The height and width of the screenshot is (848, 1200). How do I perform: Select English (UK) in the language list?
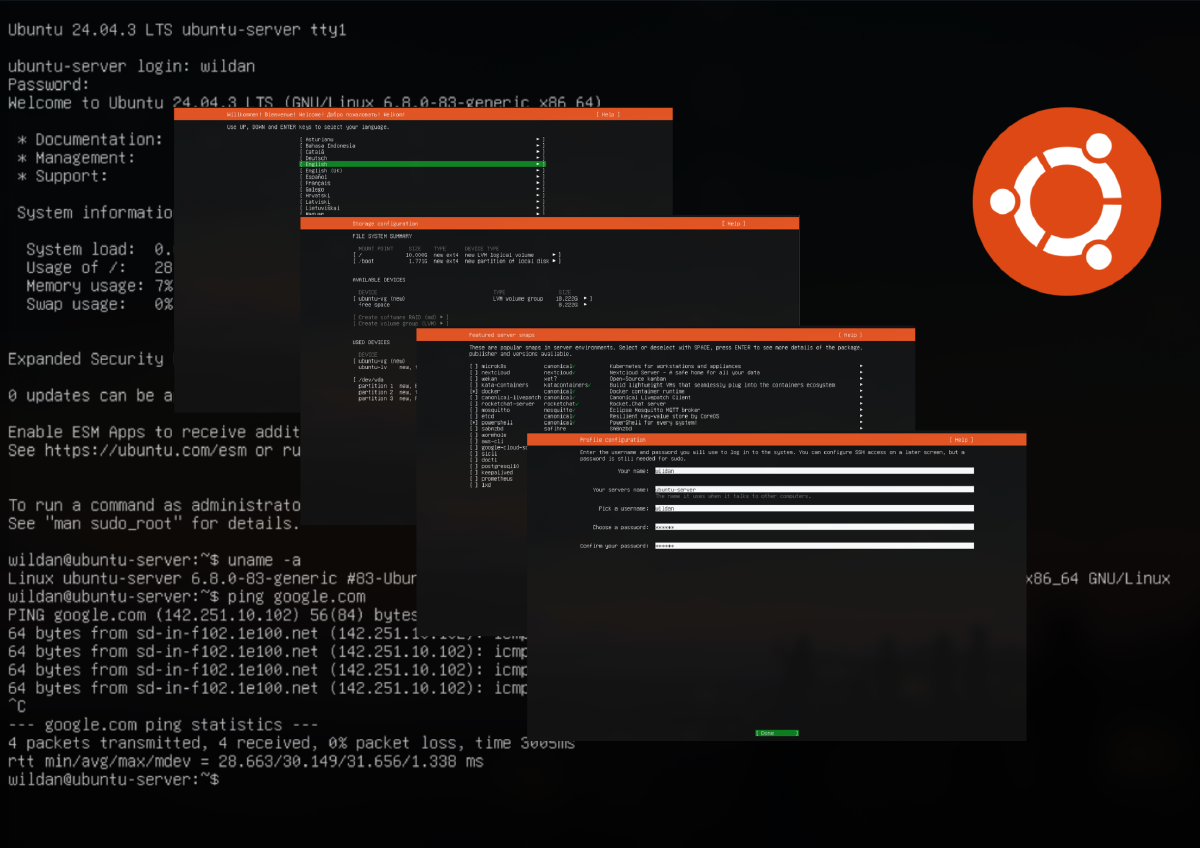[x=422, y=170]
